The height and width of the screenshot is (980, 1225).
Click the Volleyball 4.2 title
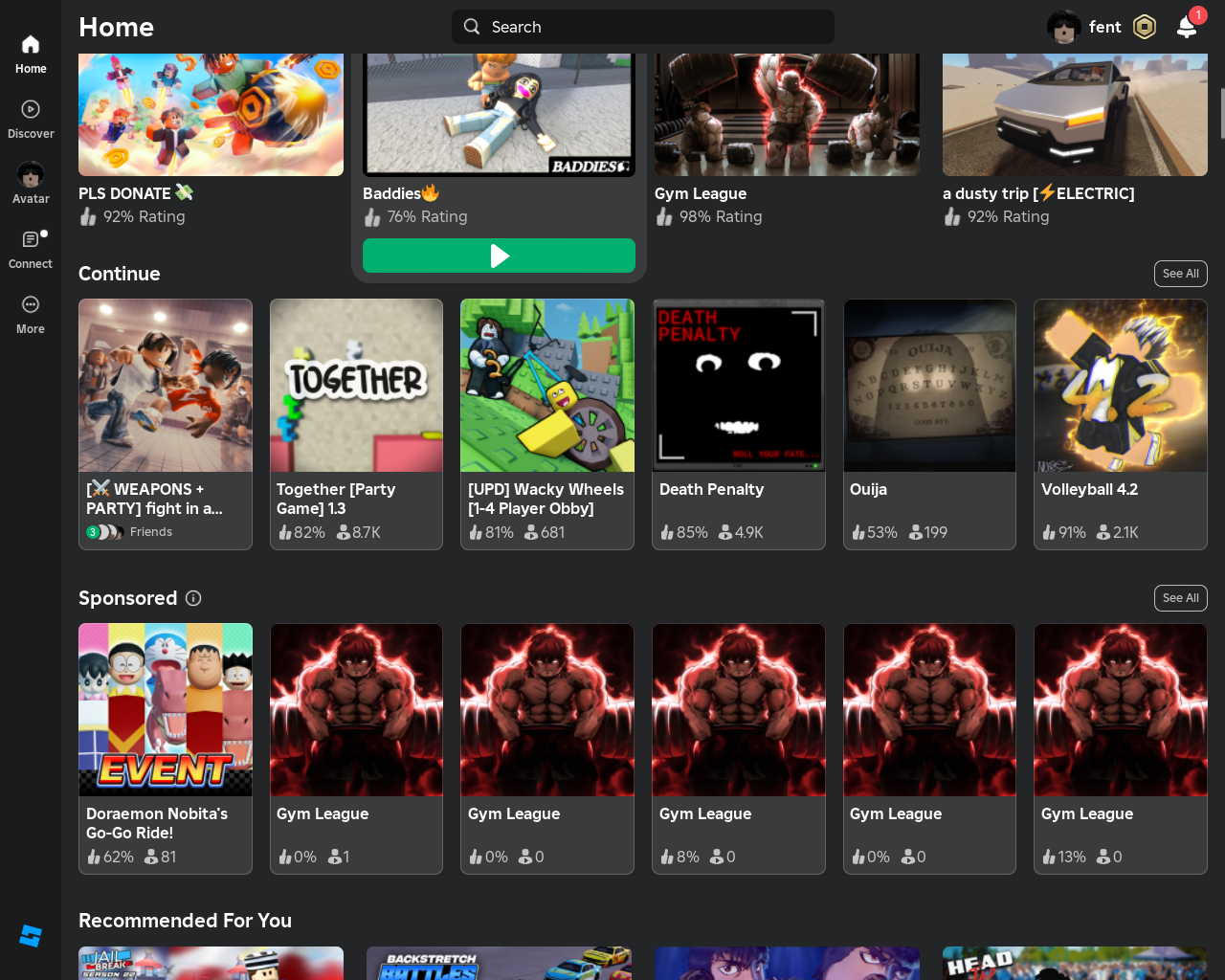click(x=1089, y=489)
